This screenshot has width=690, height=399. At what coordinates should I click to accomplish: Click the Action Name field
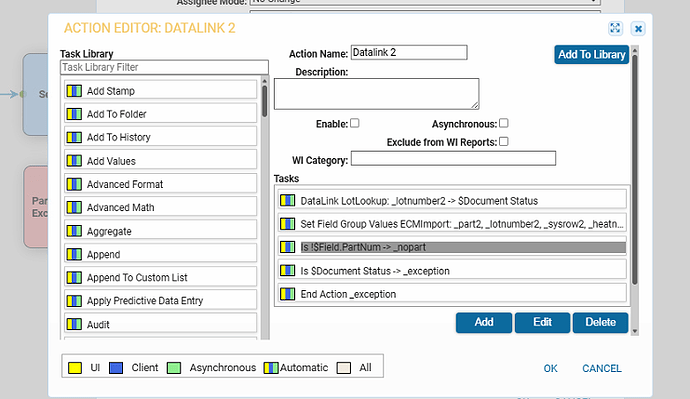point(409,52)
